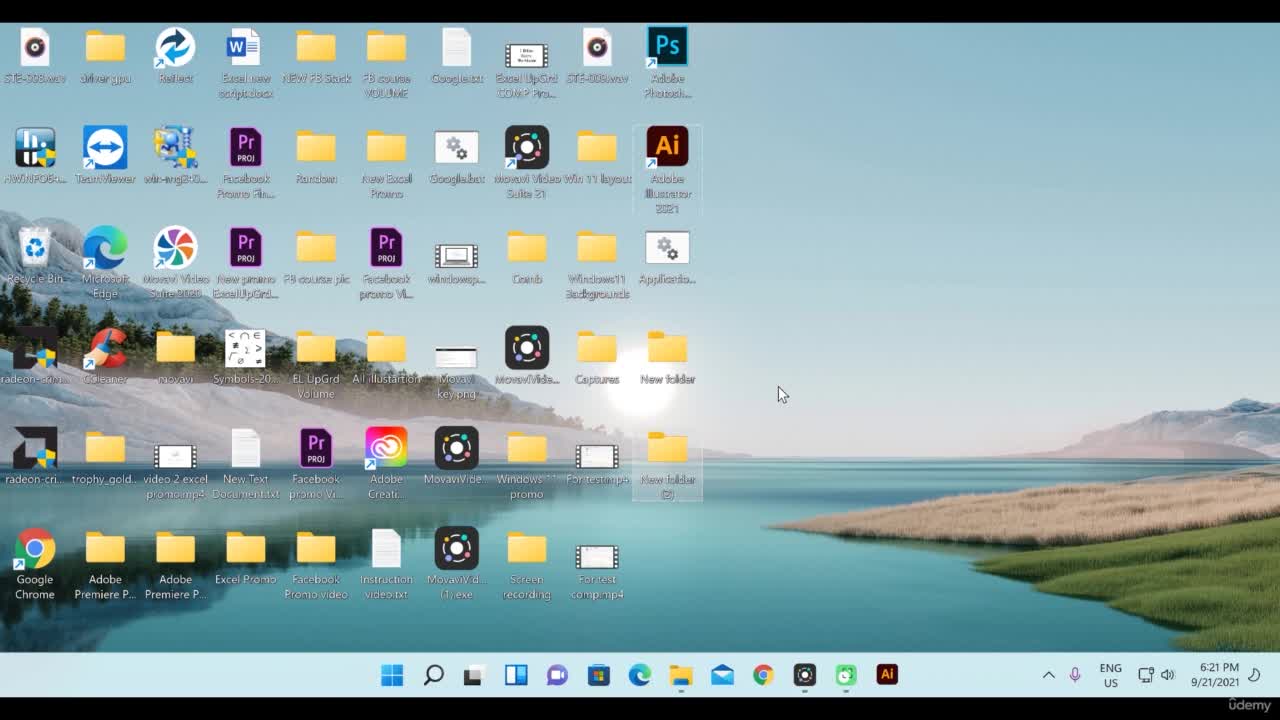Select the Movavi key.png image file

click(x=456, y=371)
